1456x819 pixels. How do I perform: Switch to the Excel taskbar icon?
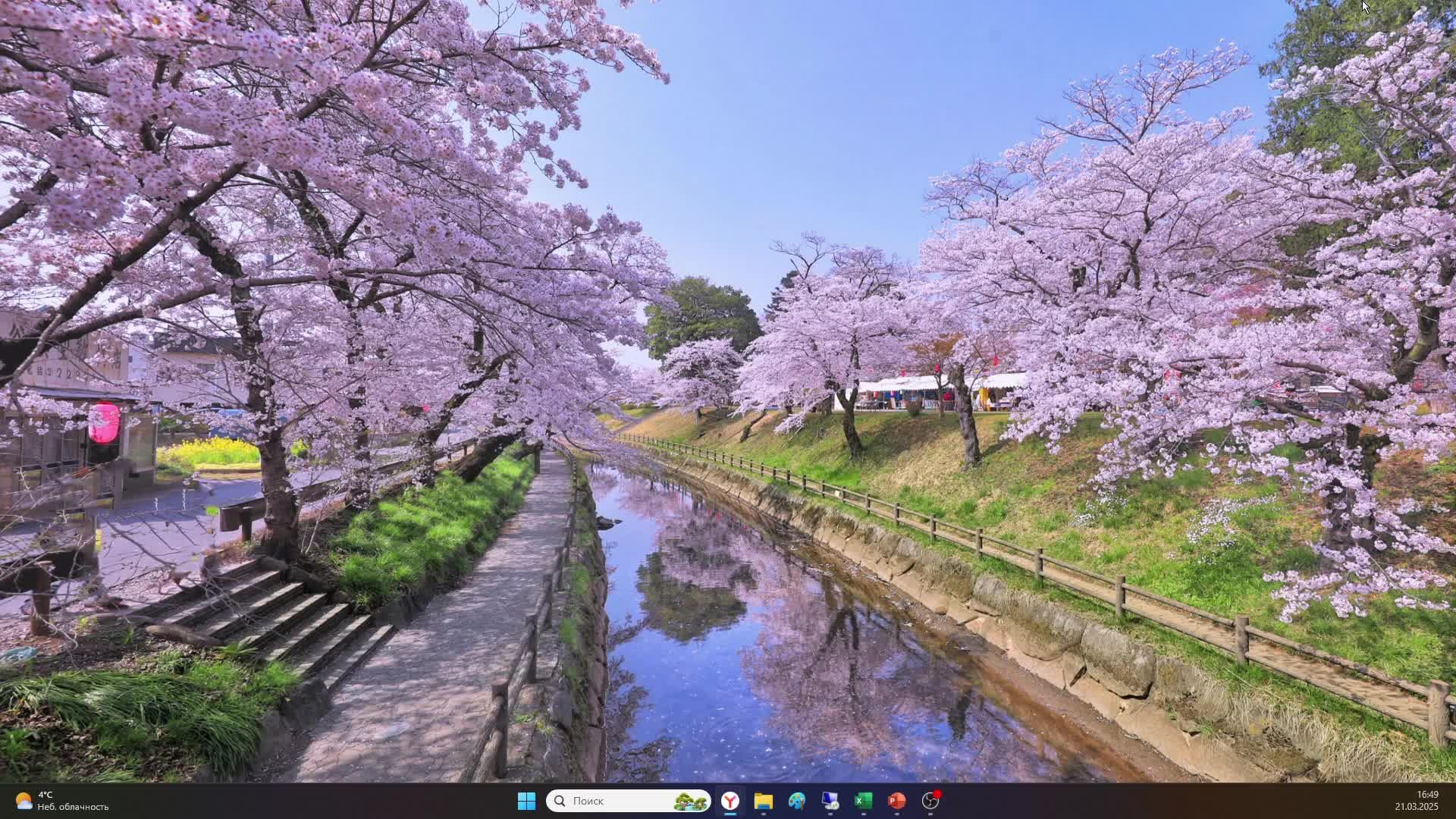(x=863, y=801)
